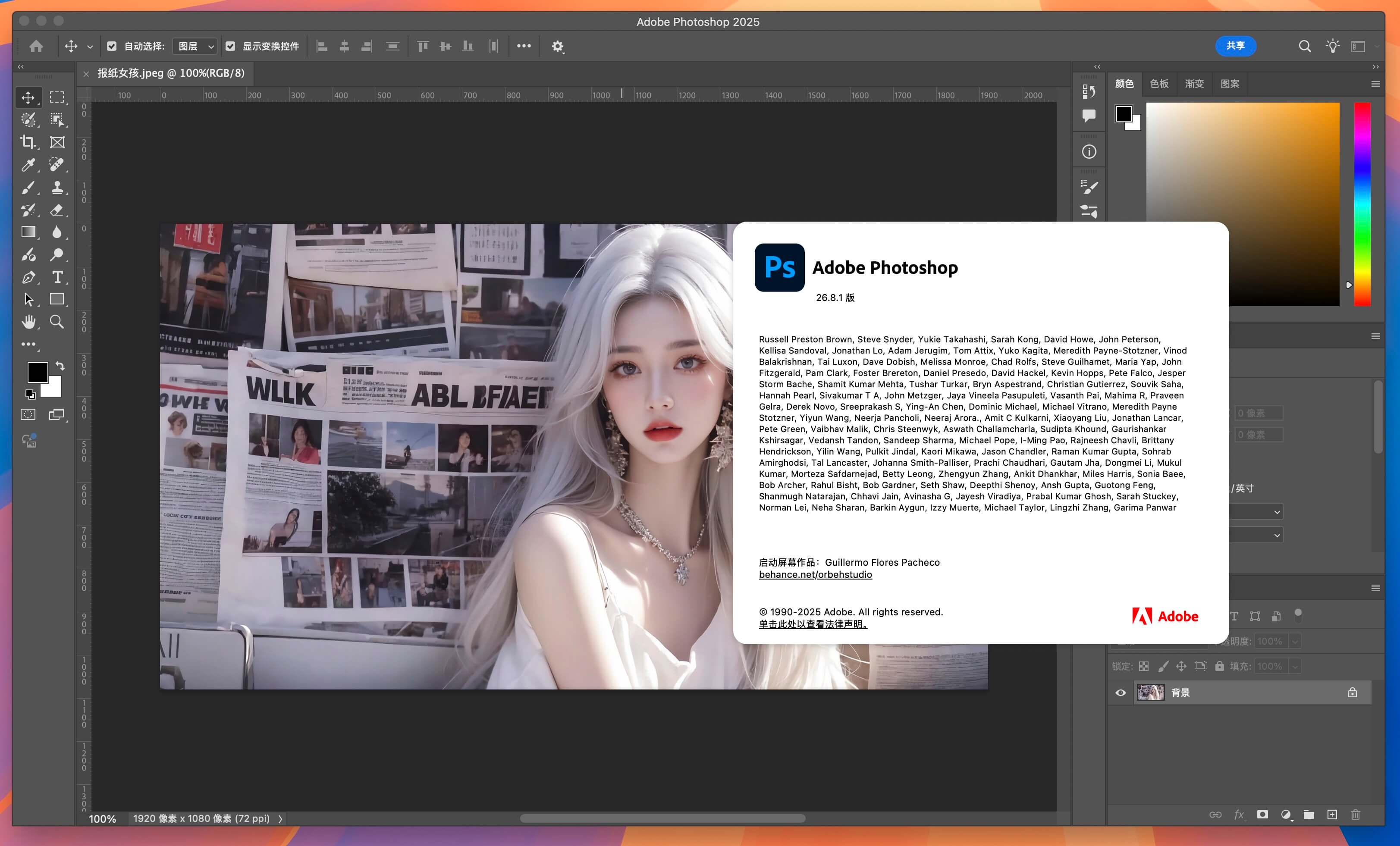Select the Blur tool
The image size is (1400, 846).
click(x=57, y=232)
